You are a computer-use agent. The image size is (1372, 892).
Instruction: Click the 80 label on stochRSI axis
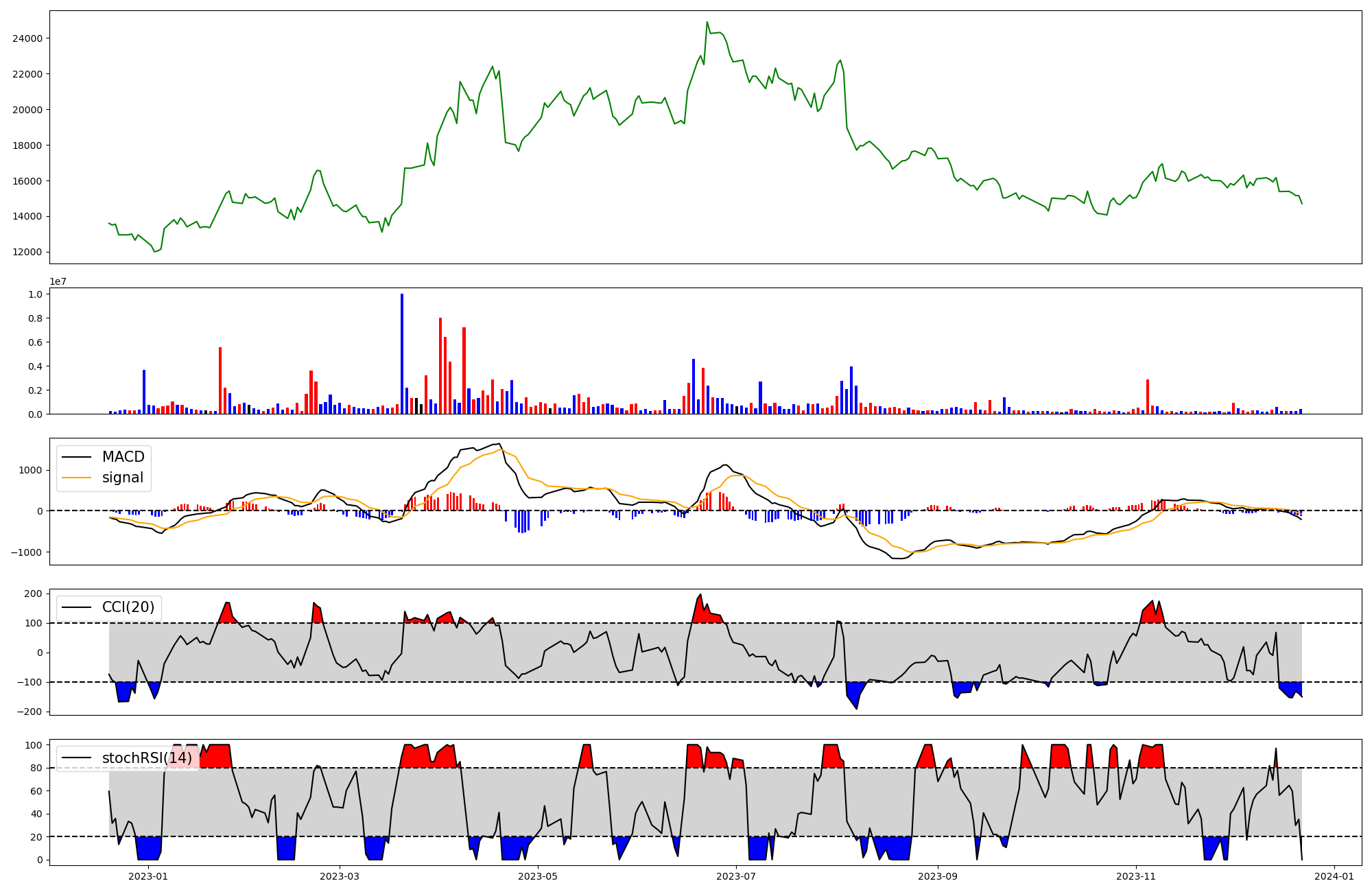click(36, 768)
